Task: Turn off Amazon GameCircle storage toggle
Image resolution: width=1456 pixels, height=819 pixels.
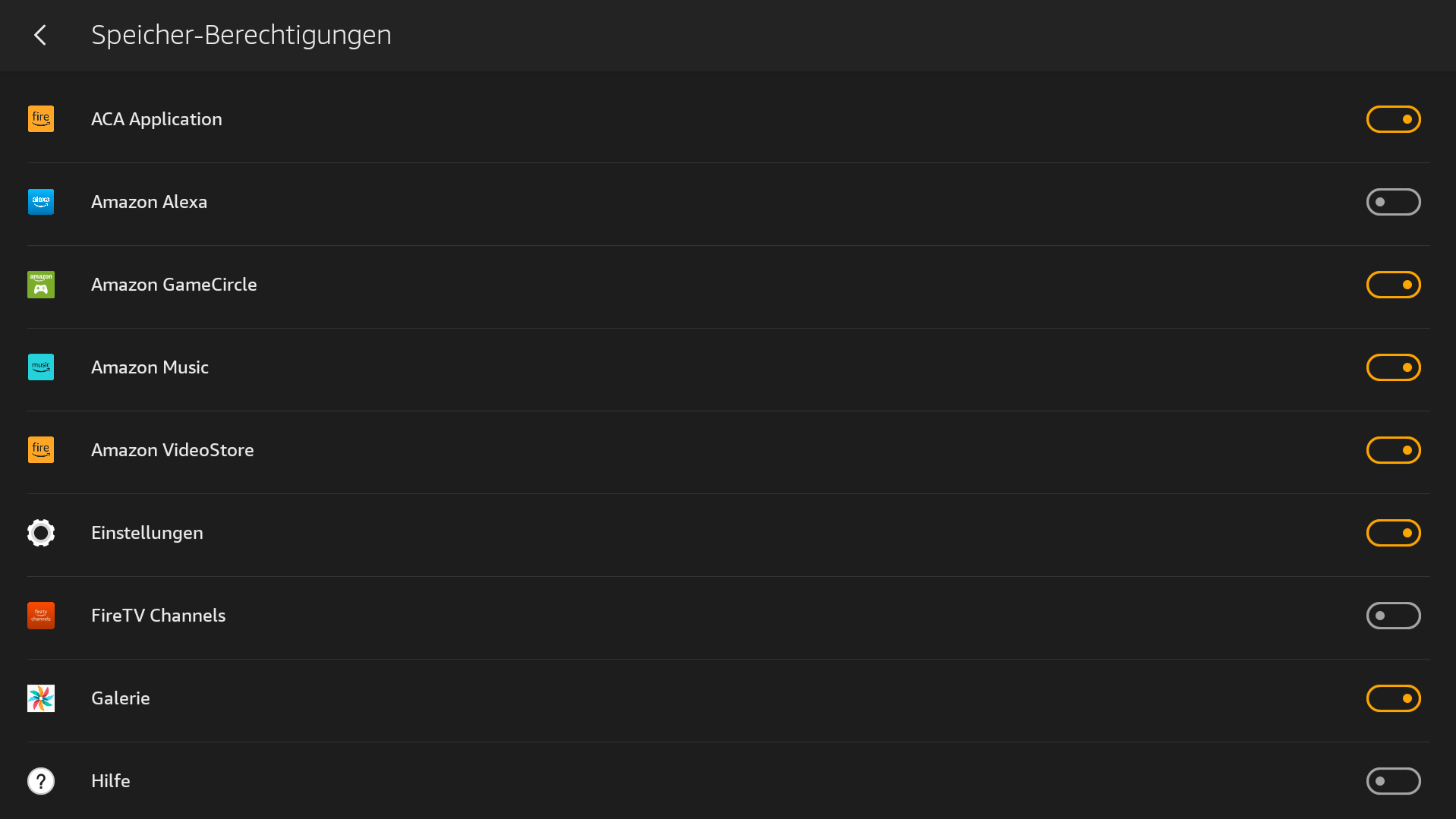Action: [1393, 285]
